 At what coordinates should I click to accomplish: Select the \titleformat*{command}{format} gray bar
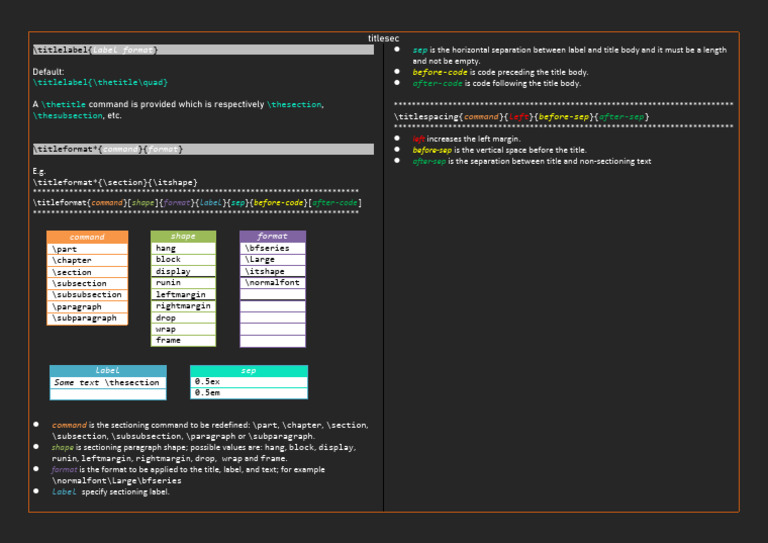tap(203, 149)
